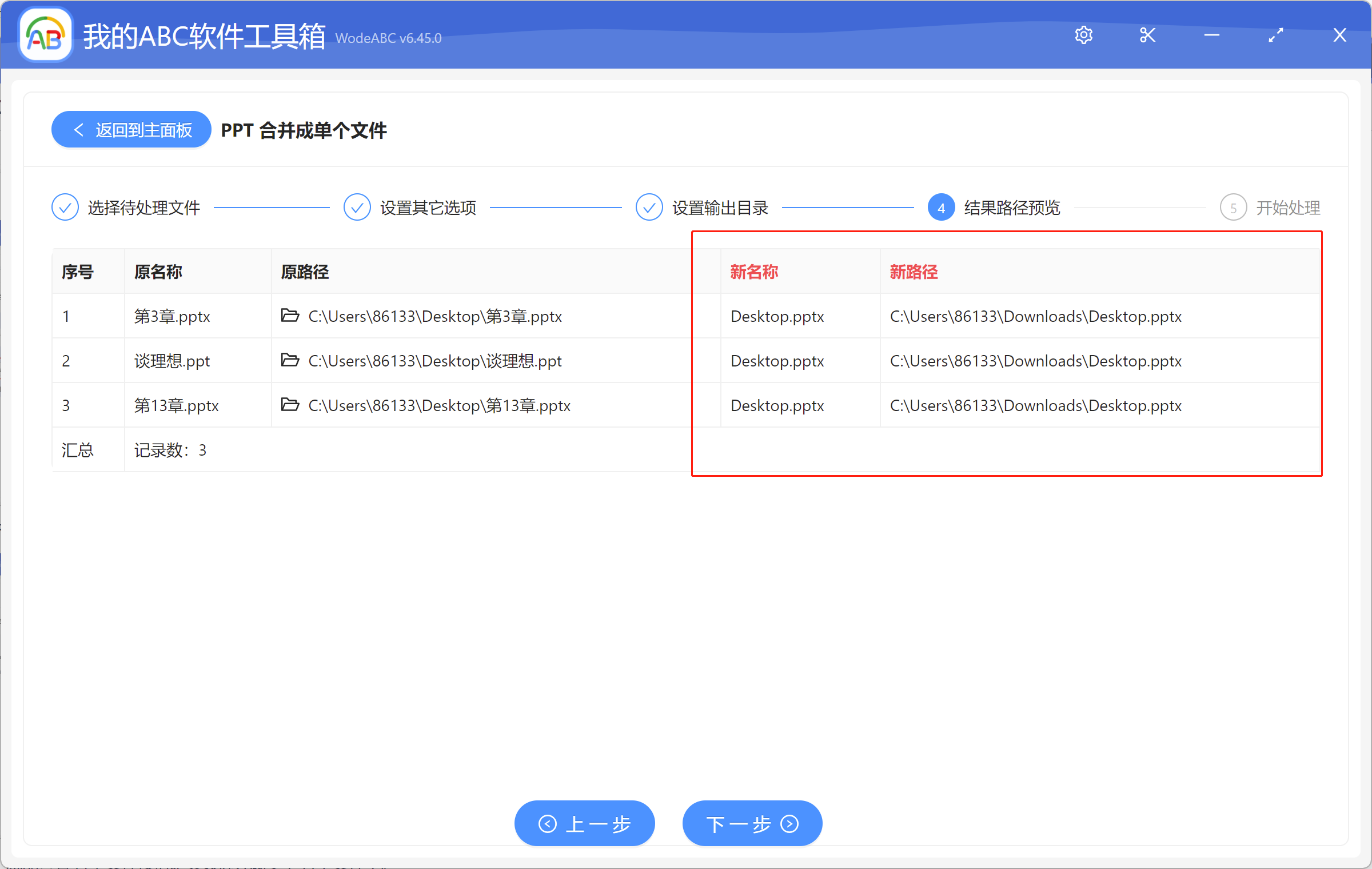1372x869 pixels.
Task: Click the checkmark icon of 设置其它选项 step
Action: point(357,207)
